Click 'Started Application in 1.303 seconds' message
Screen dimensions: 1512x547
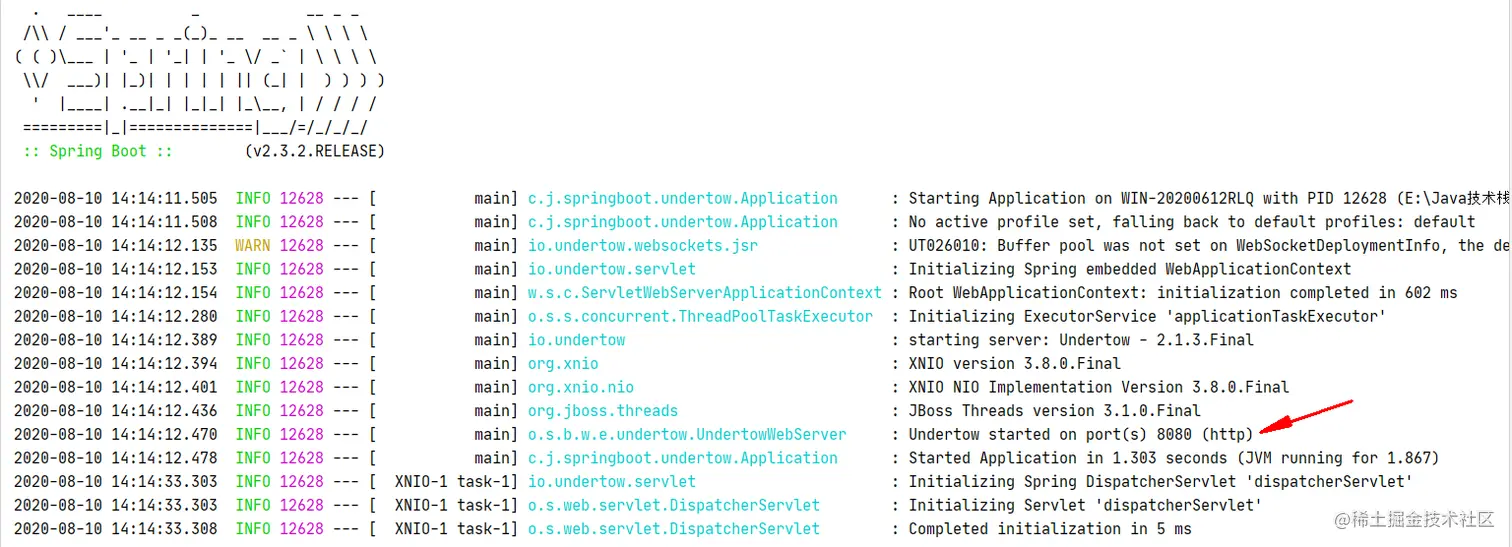pyautogui.click(x=1068, y=458)
